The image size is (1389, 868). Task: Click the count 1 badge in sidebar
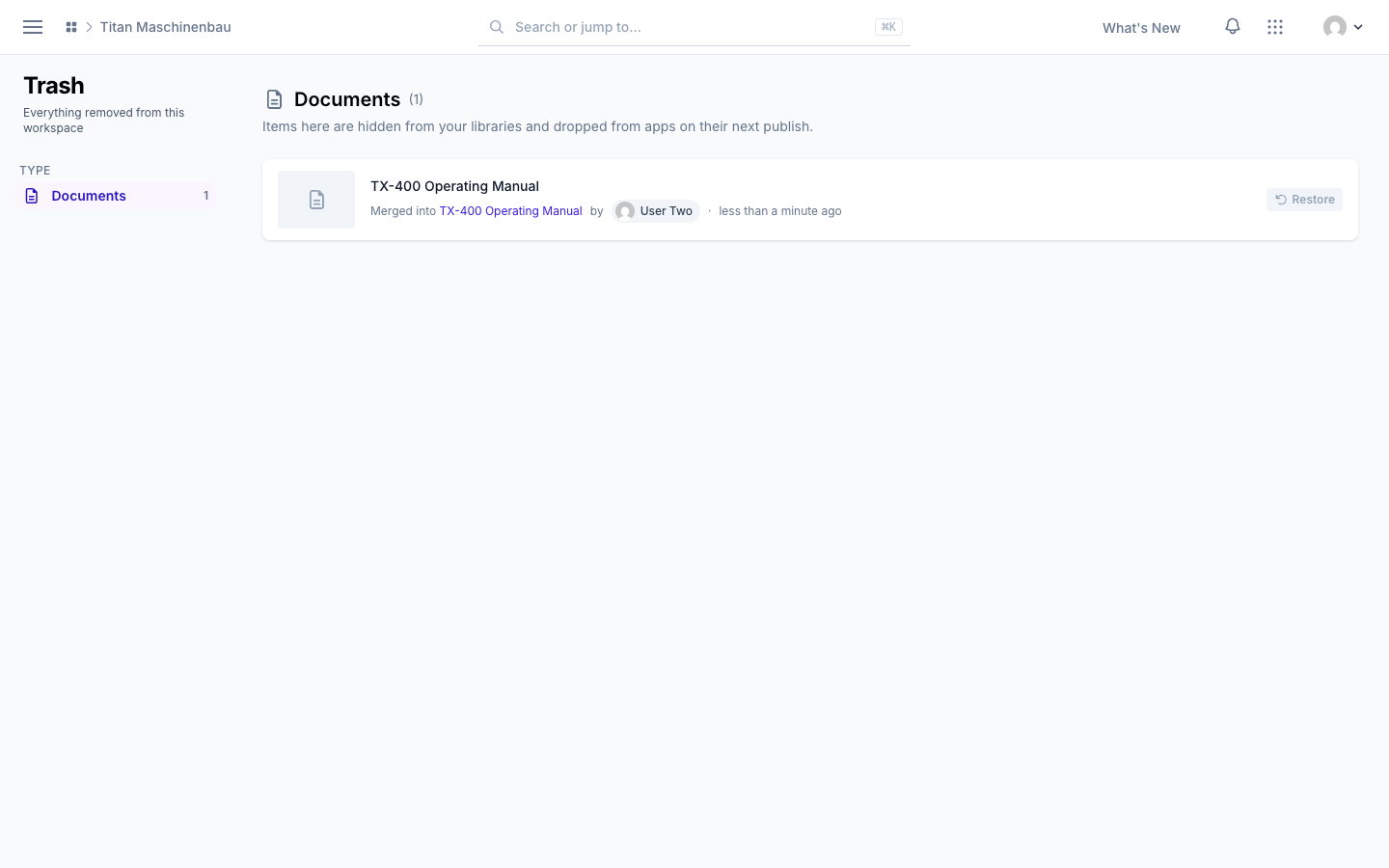(x=205, y=196)
